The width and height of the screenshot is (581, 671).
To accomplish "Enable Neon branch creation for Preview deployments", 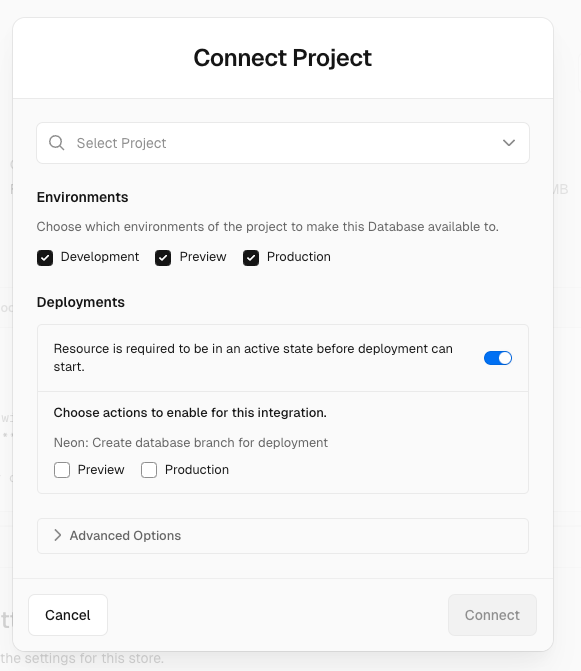I will tap(62, 470).
